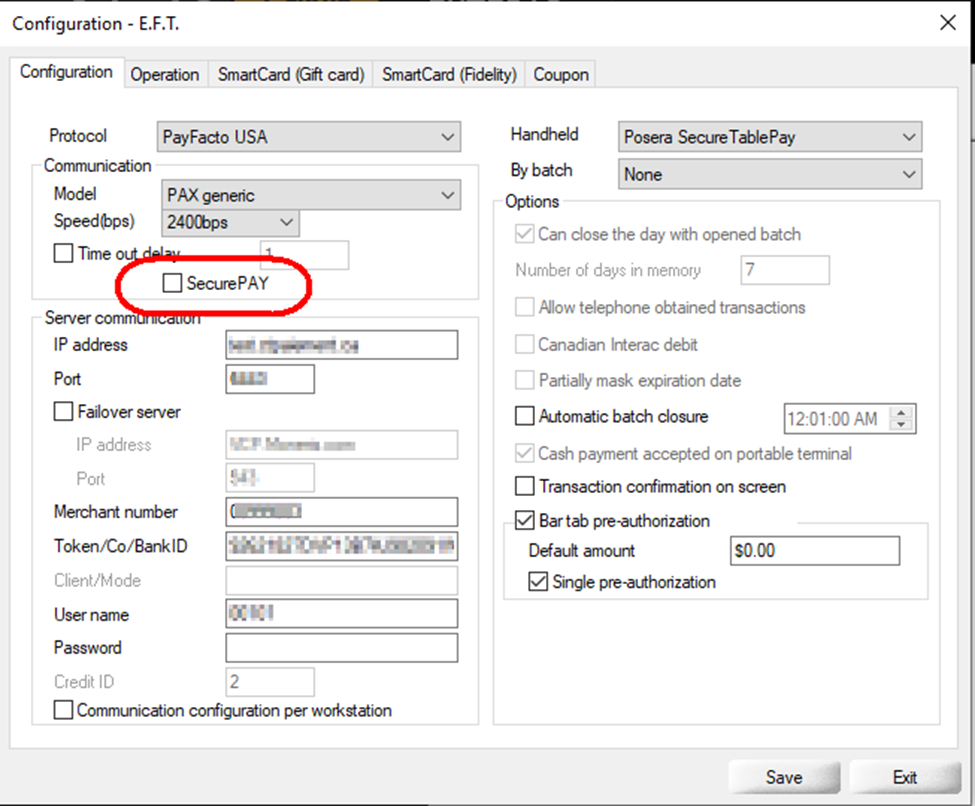Increase batch closure time with up arrow

point(902,412)
